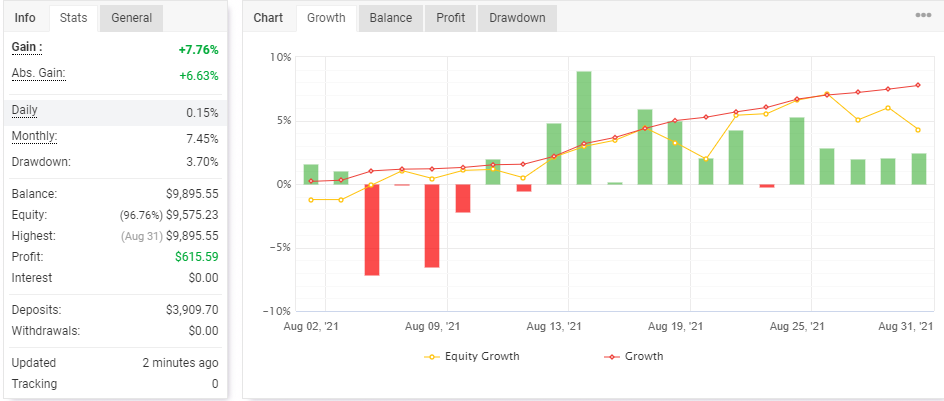Open the General tab

132,18
